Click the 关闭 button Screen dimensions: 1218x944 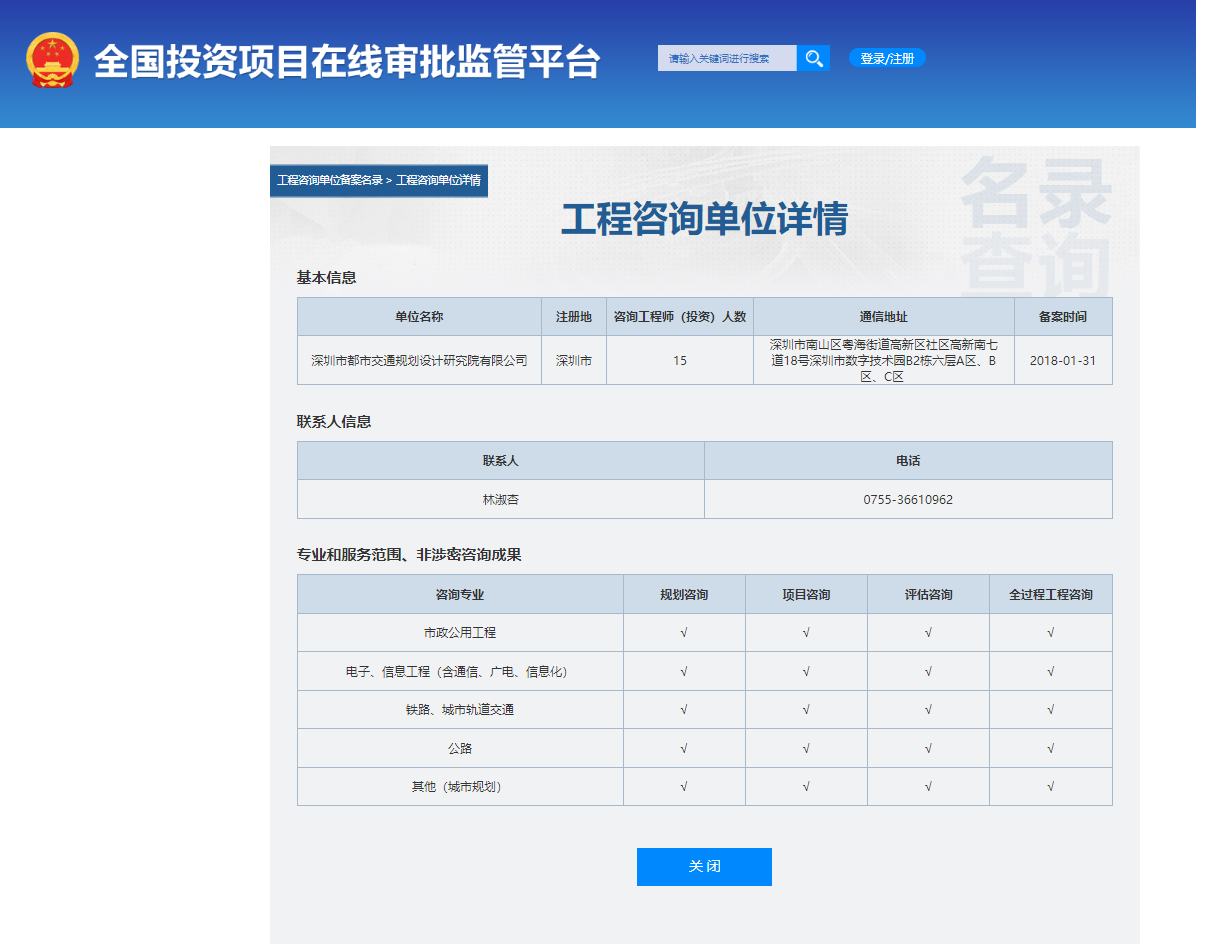(704, 866)
